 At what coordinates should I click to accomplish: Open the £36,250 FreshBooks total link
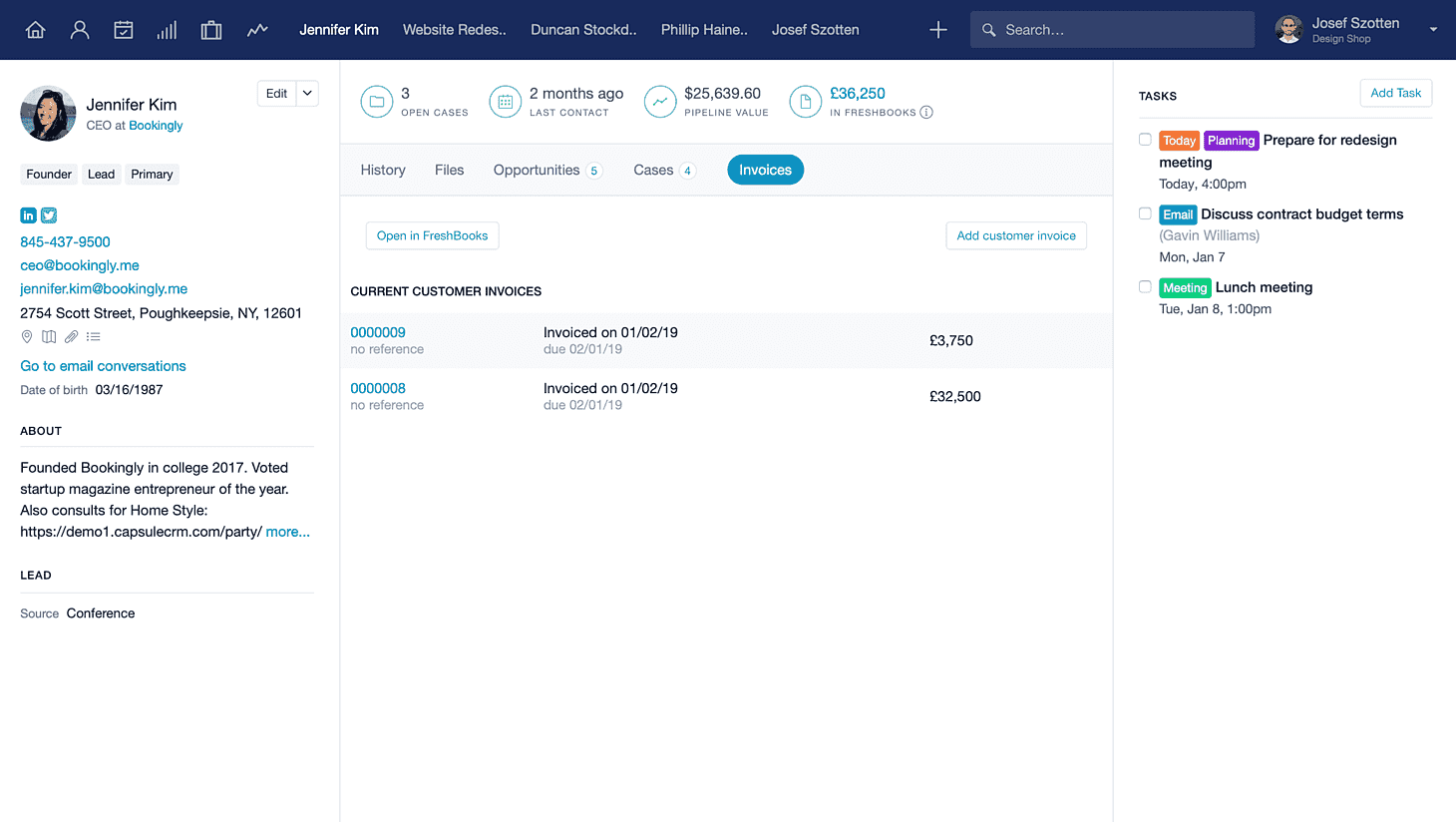click(x=858, y=94)
